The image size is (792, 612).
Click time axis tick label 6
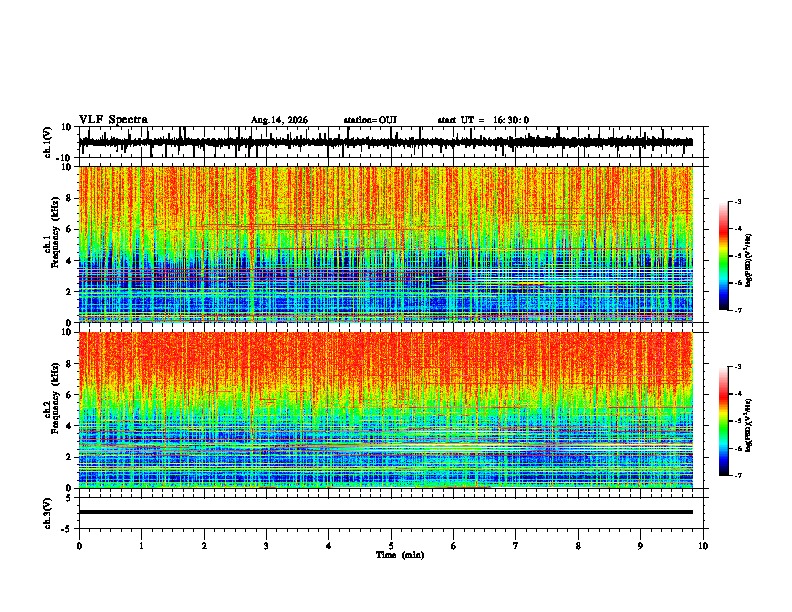(454, 545)
